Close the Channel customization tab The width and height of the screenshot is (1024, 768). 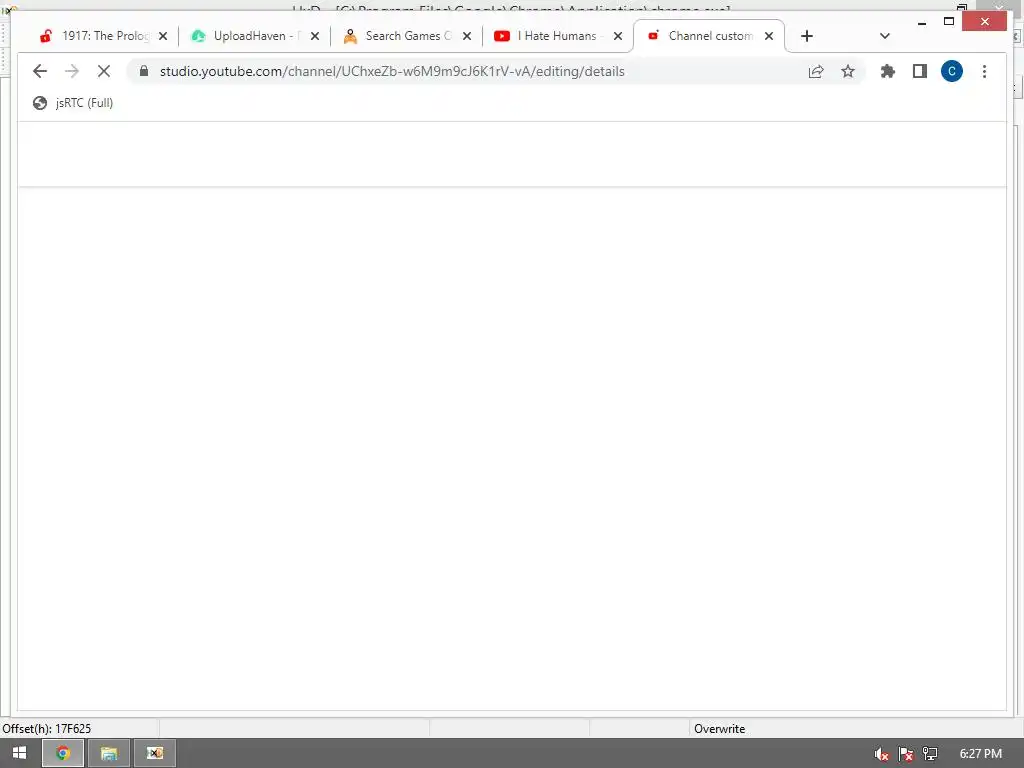(769, 36)
